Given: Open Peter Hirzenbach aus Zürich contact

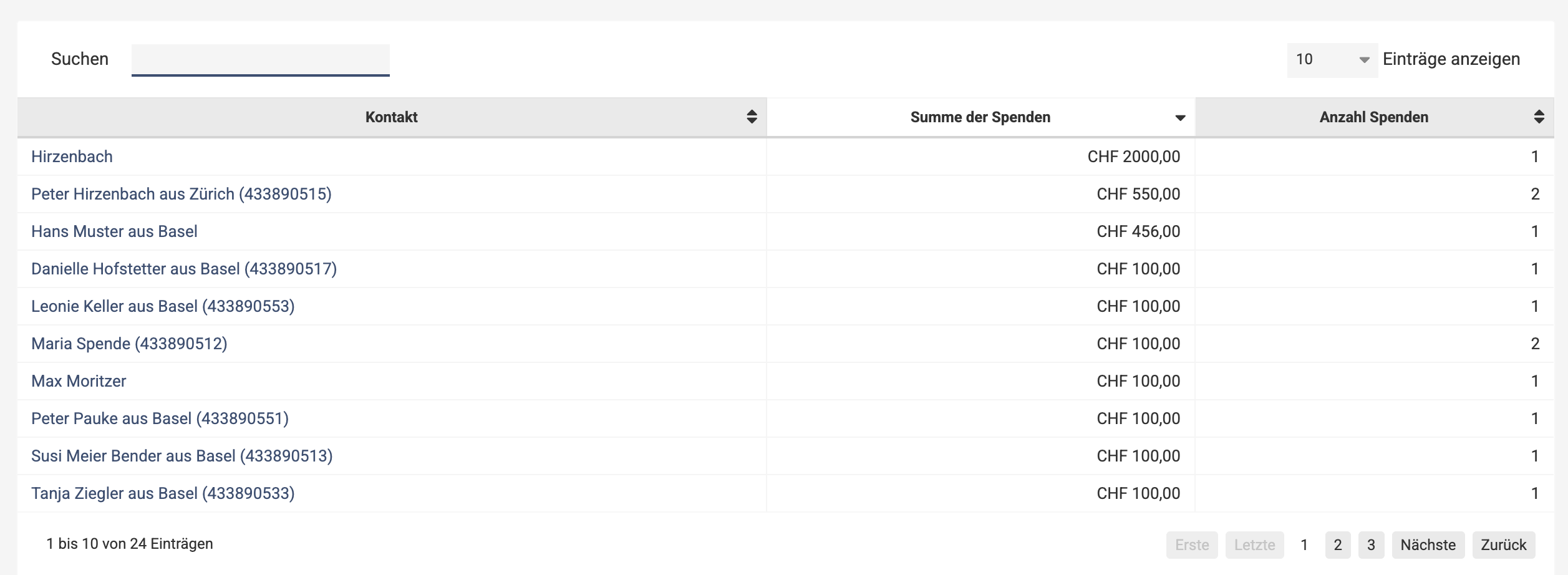Looking at the screenshot, I should (181, 194).
